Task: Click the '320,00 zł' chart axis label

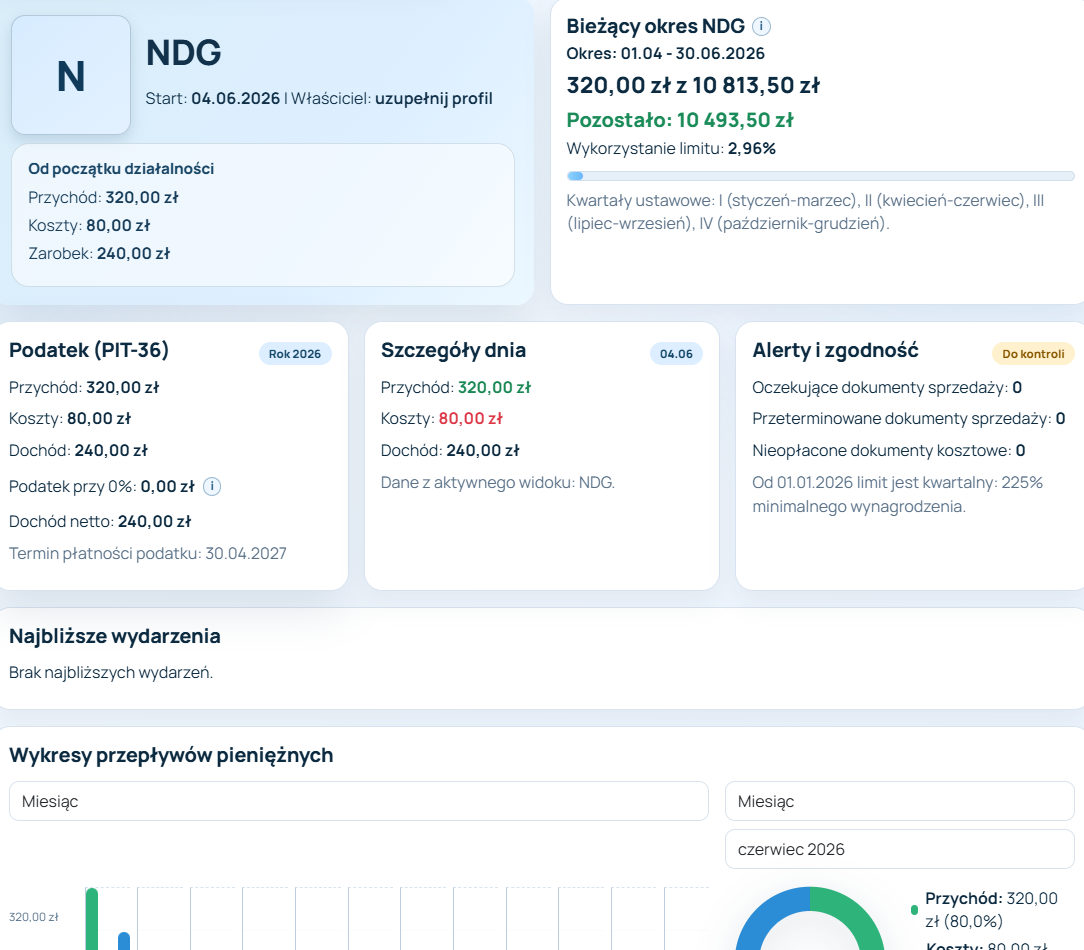Action: (33, 917)
